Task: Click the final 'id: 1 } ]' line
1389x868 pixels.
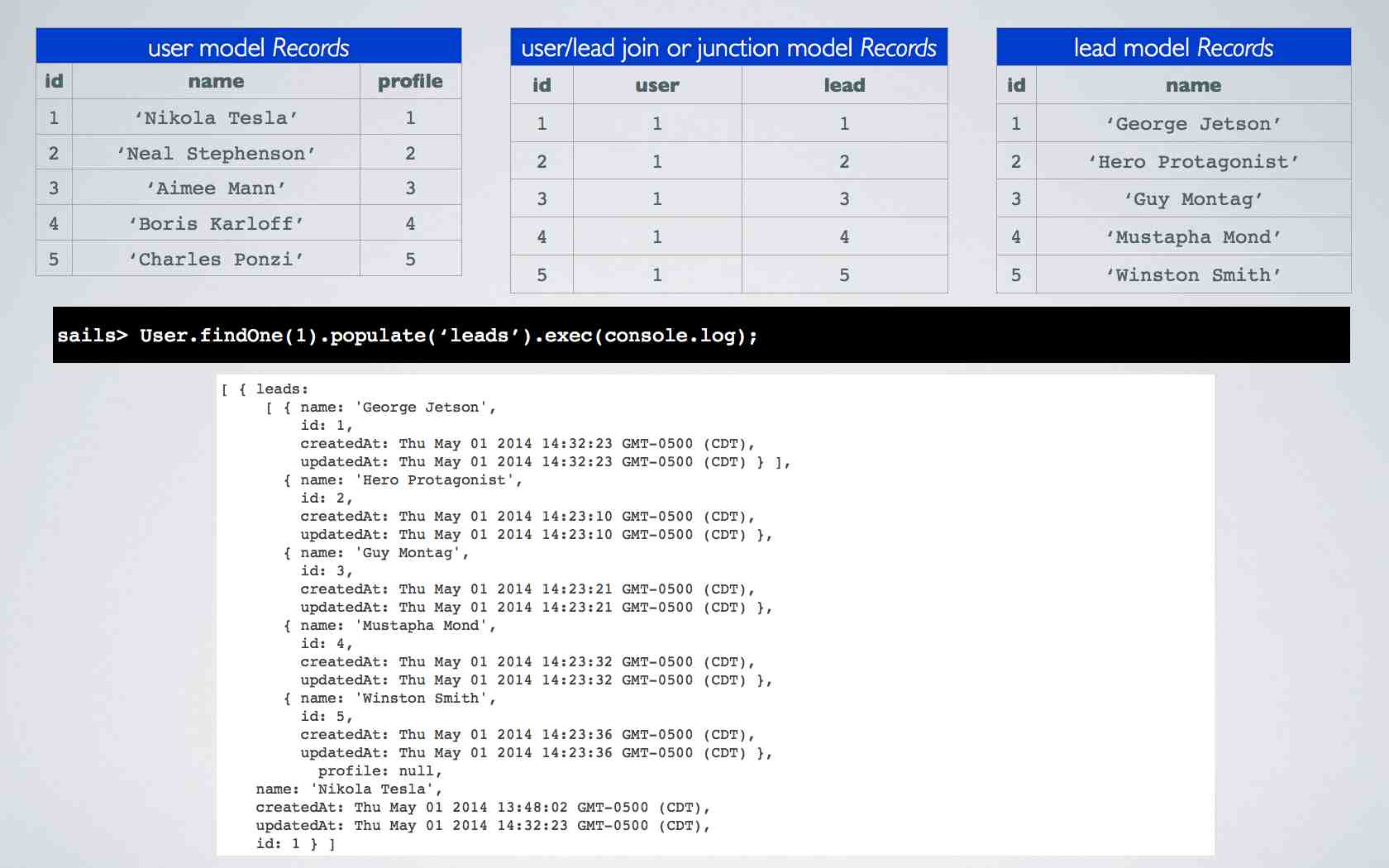Action: point(295,843)
